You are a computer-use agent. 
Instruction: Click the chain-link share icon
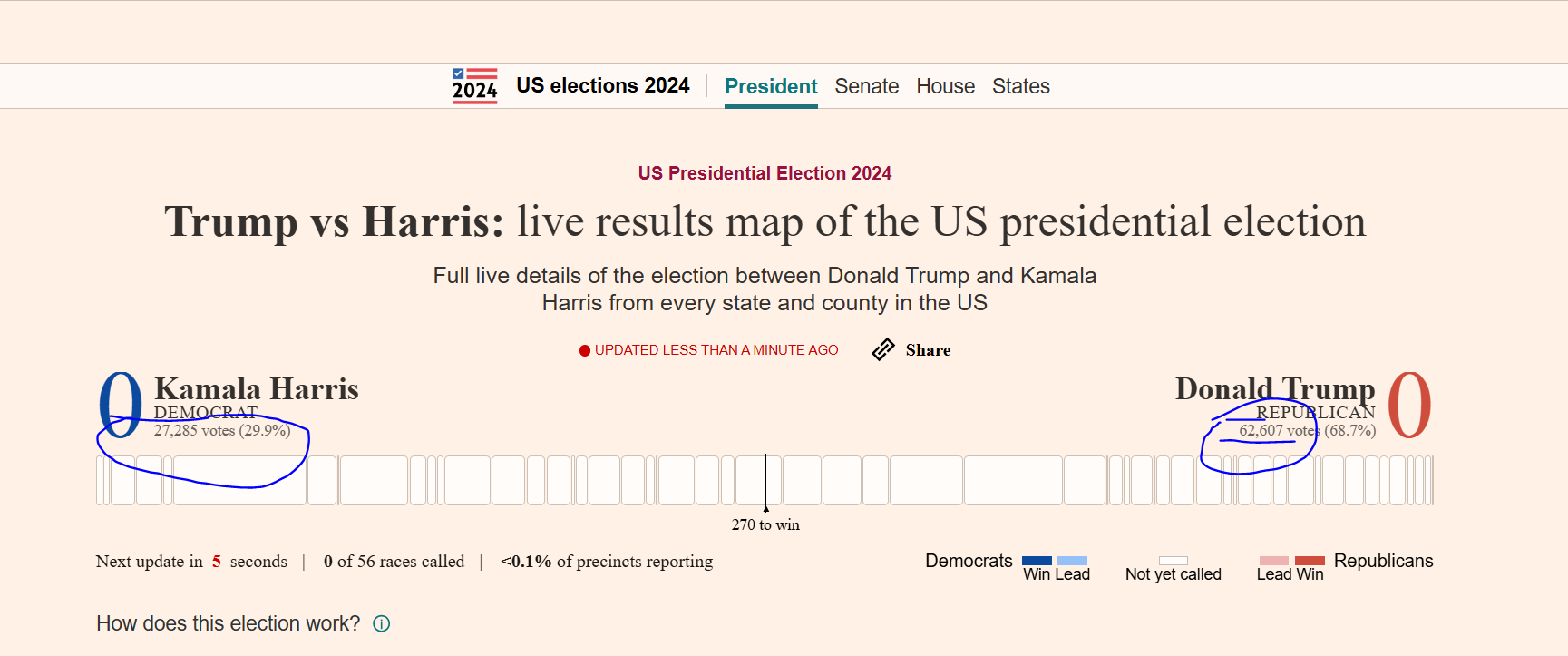[x=883, y=350]
